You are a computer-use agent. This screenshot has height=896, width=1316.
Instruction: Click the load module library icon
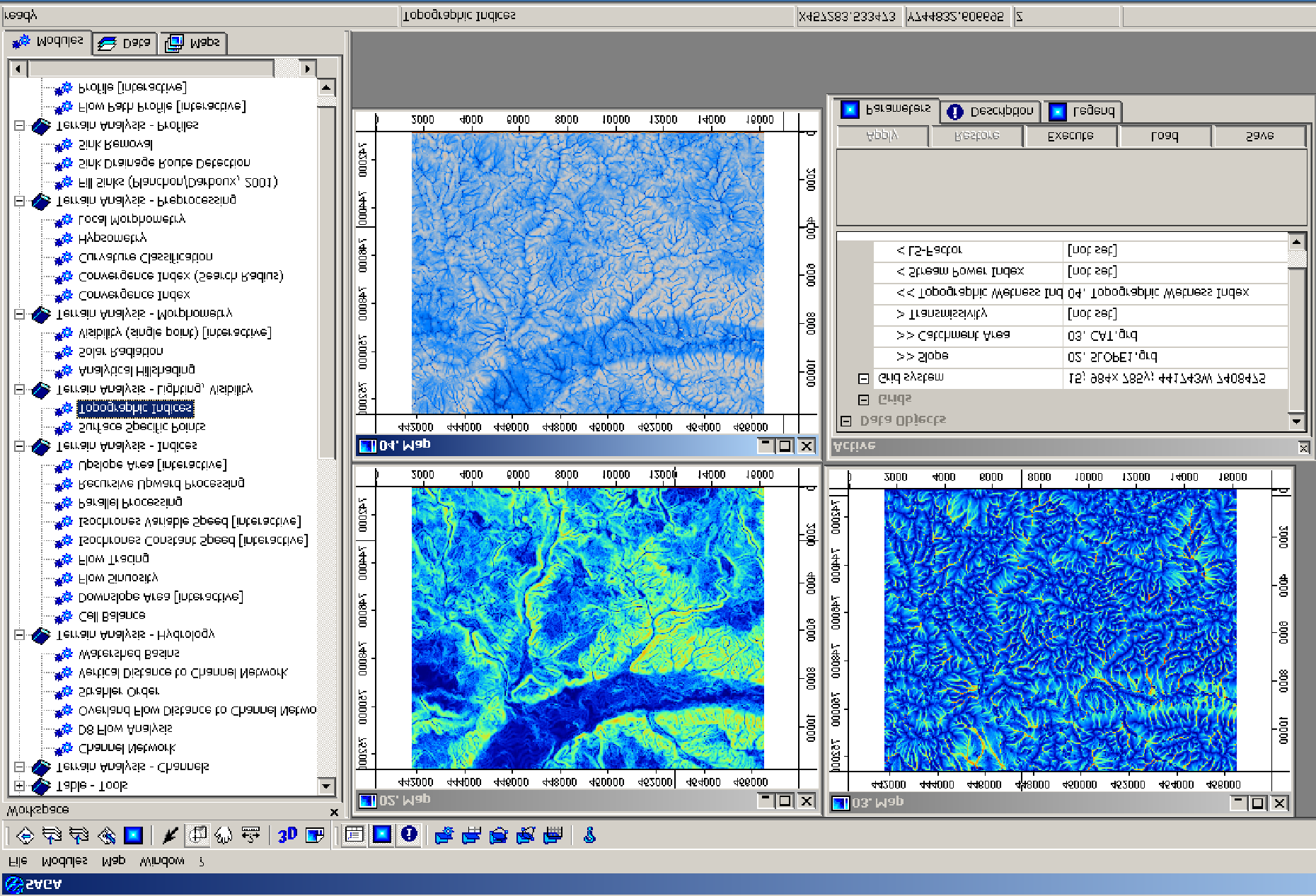coord(444,836)
